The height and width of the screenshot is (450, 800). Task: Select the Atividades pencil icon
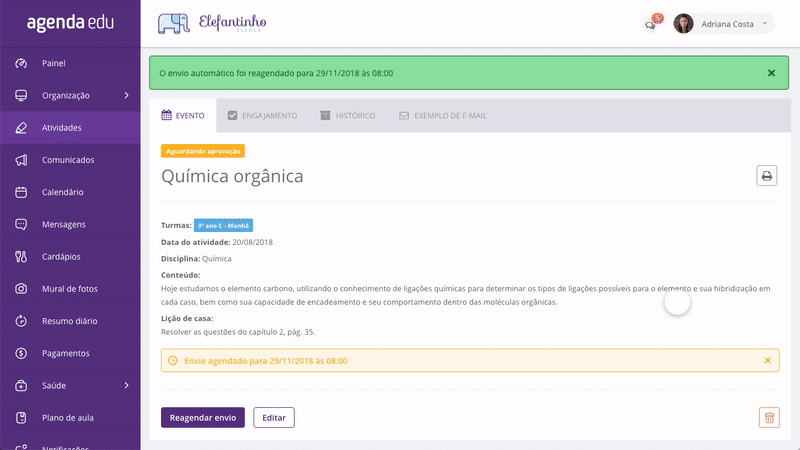click(x=21, y=128)
